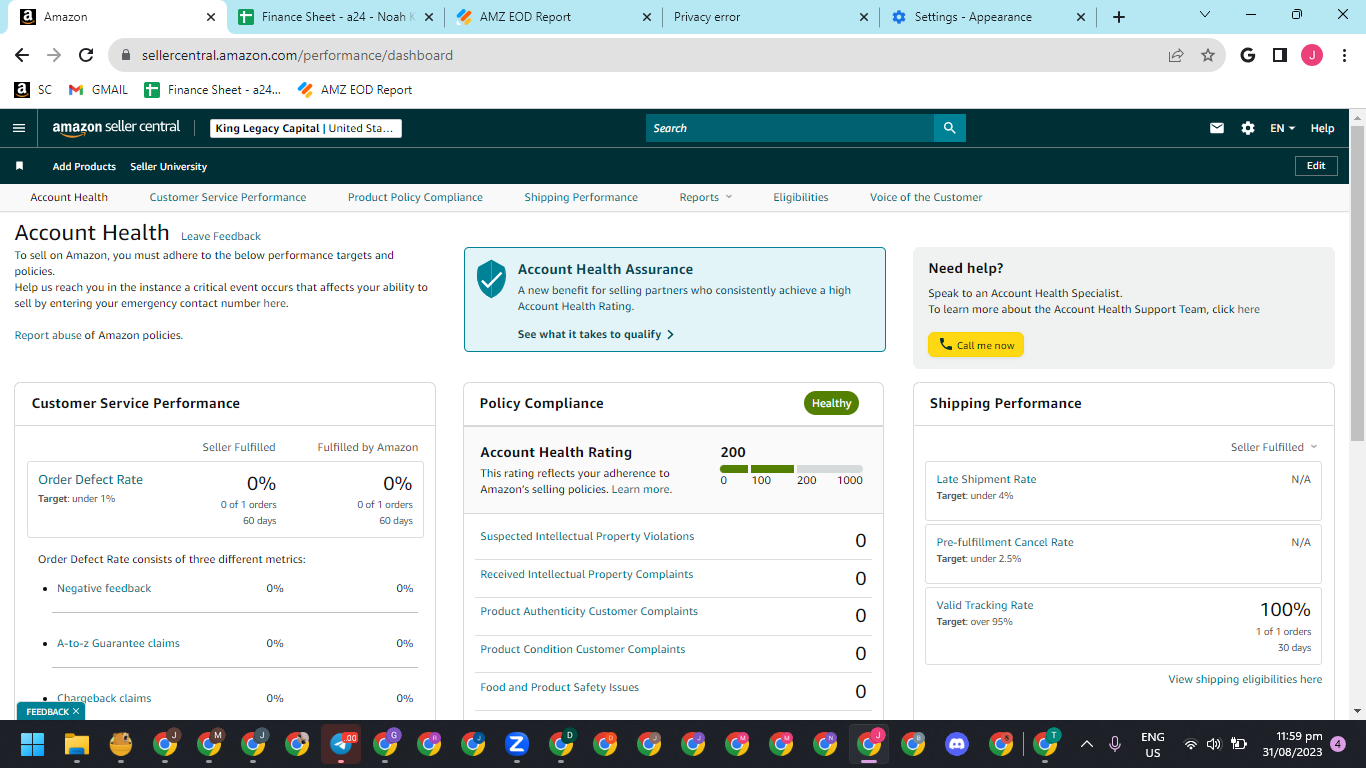
Task: Open the Eligibilities tab
Action: point(801,197)
